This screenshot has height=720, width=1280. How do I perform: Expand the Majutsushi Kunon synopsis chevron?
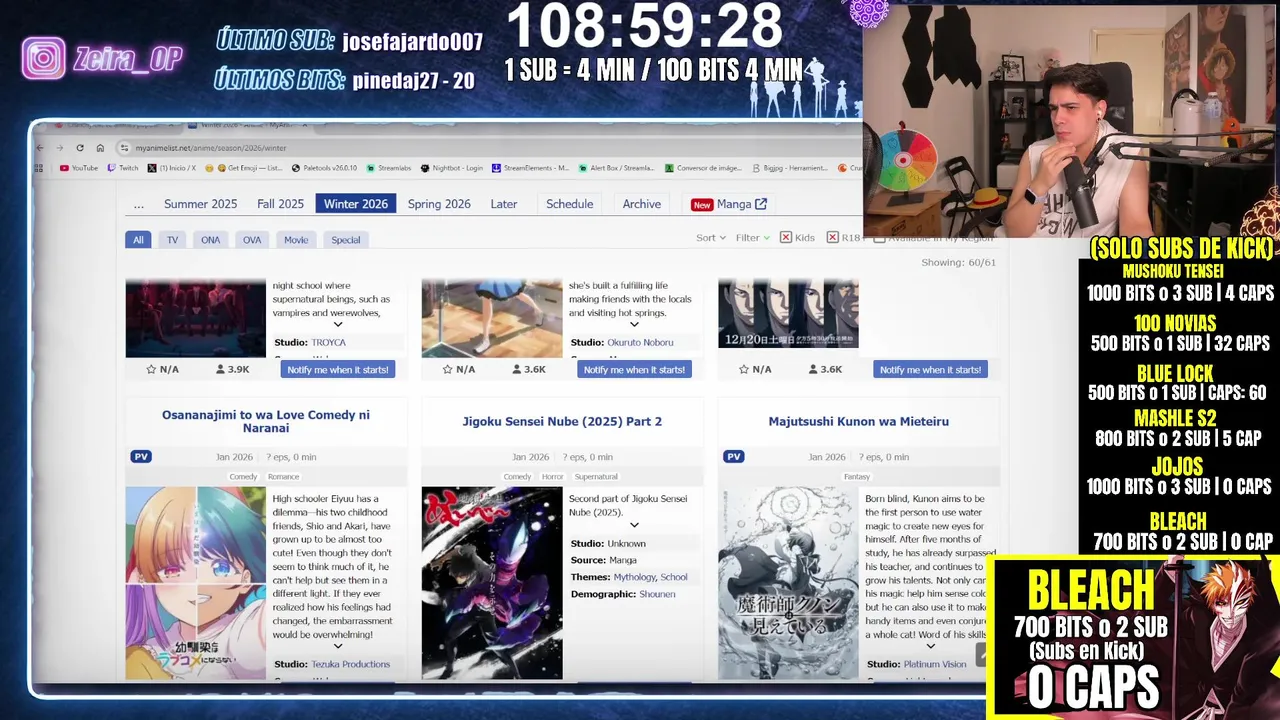pos(930,647)
